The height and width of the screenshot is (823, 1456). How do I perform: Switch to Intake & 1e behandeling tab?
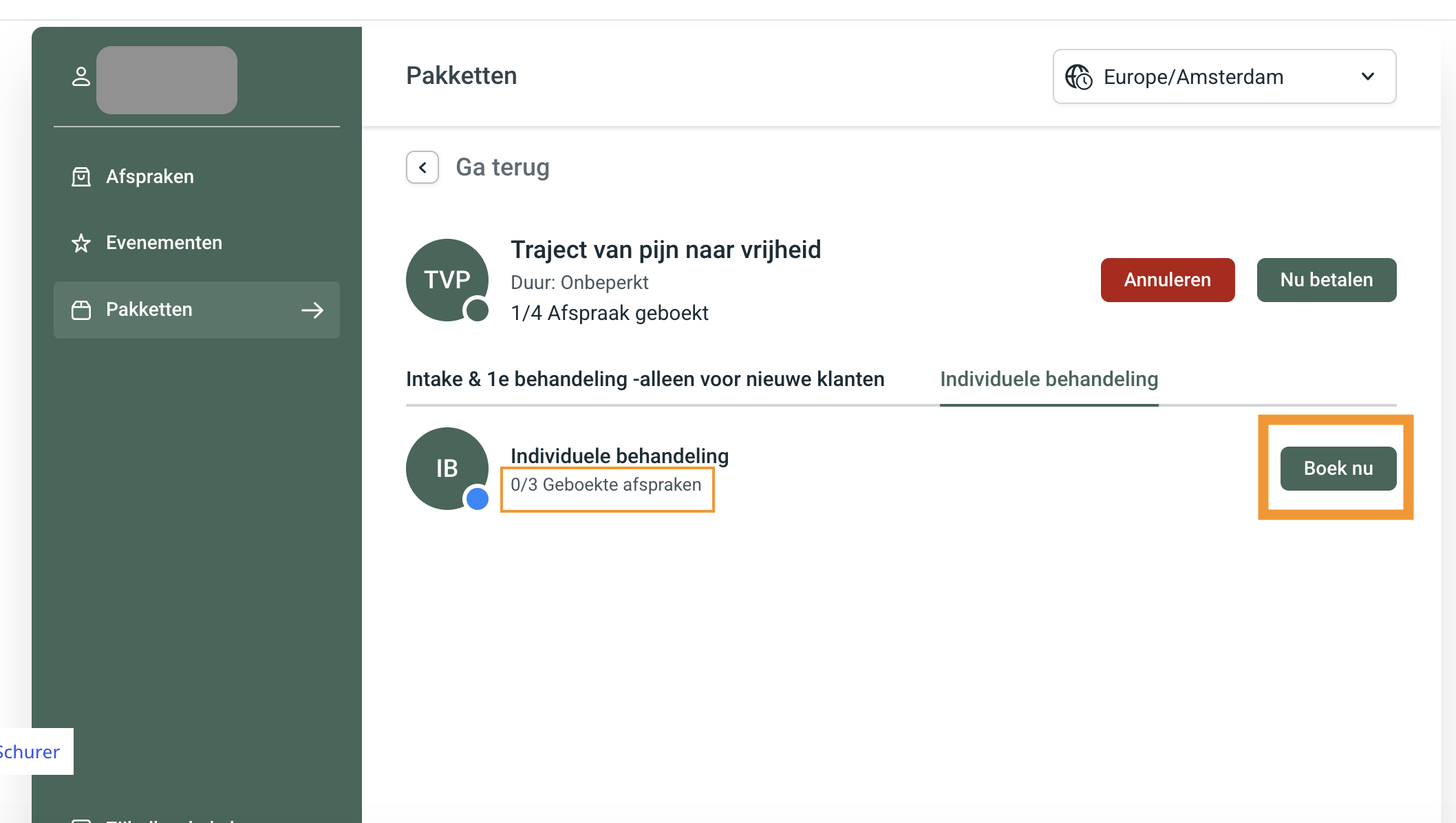645,379
